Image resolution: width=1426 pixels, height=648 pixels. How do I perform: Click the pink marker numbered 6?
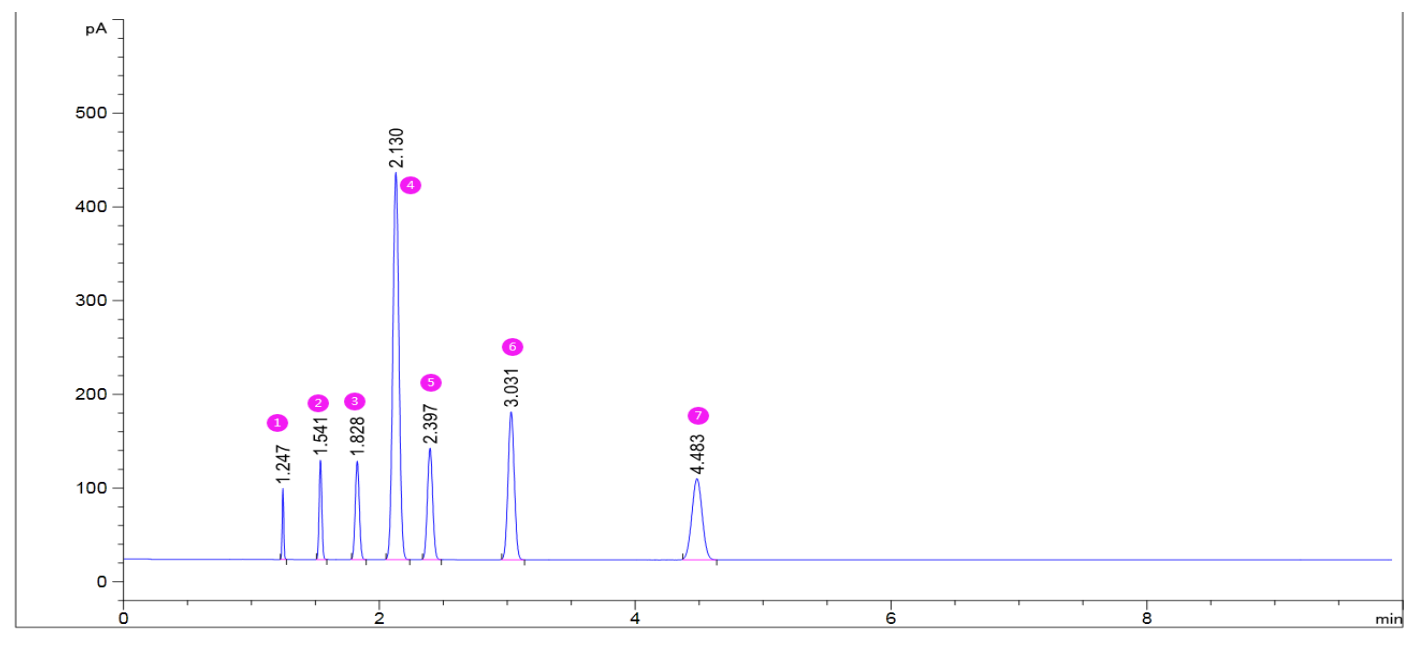tap(512, 347)
